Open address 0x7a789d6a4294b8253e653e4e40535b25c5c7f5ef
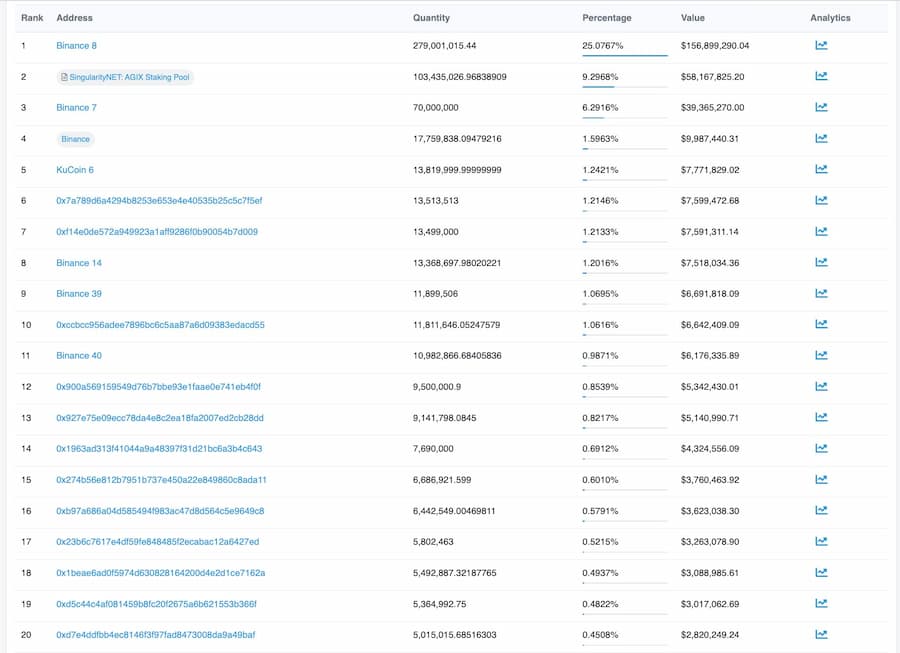The width and height of the screenshot is (900, 653). click(x=159, y=201)
